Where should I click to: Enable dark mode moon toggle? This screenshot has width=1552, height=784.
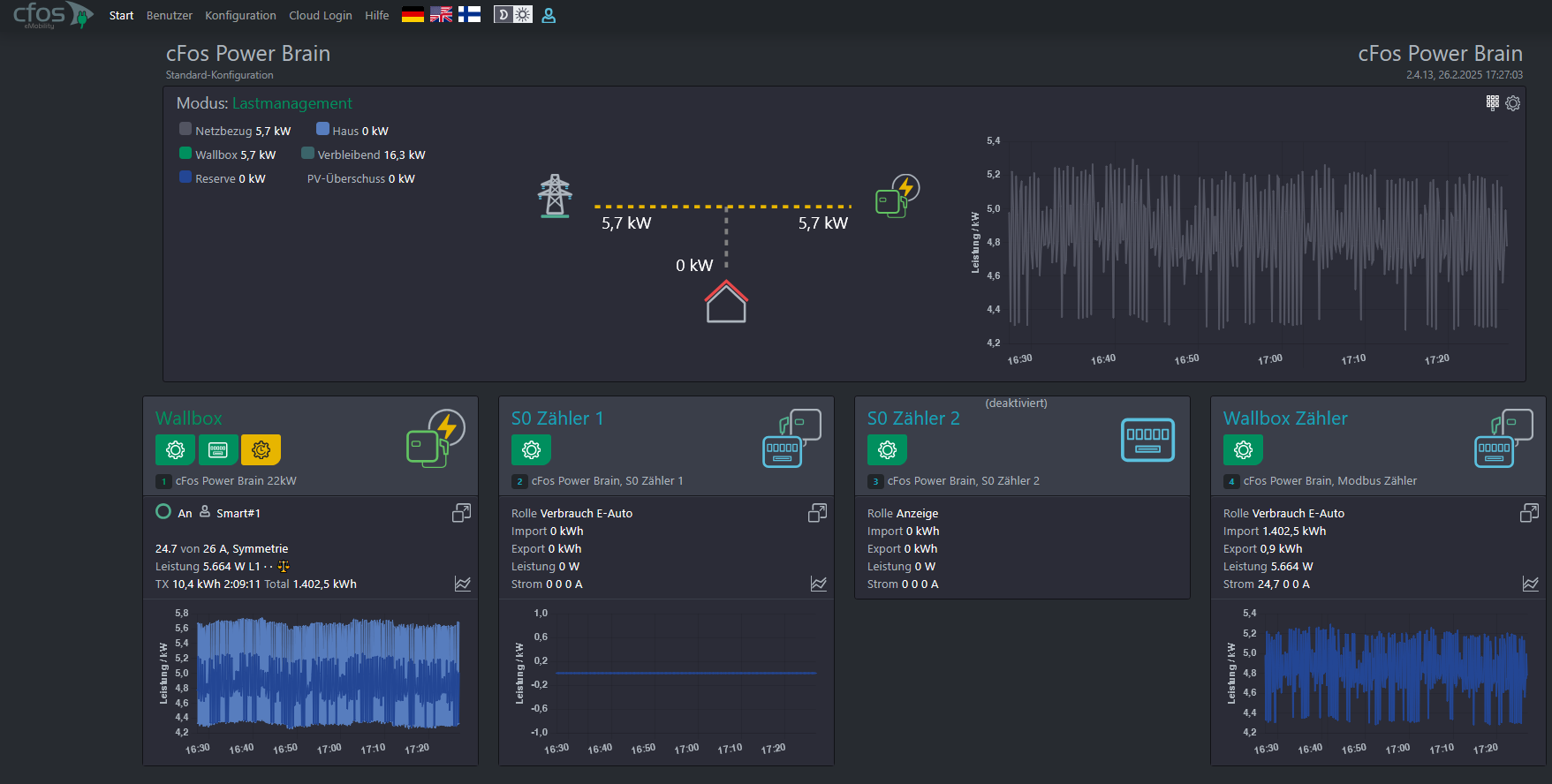pos(503,15)
